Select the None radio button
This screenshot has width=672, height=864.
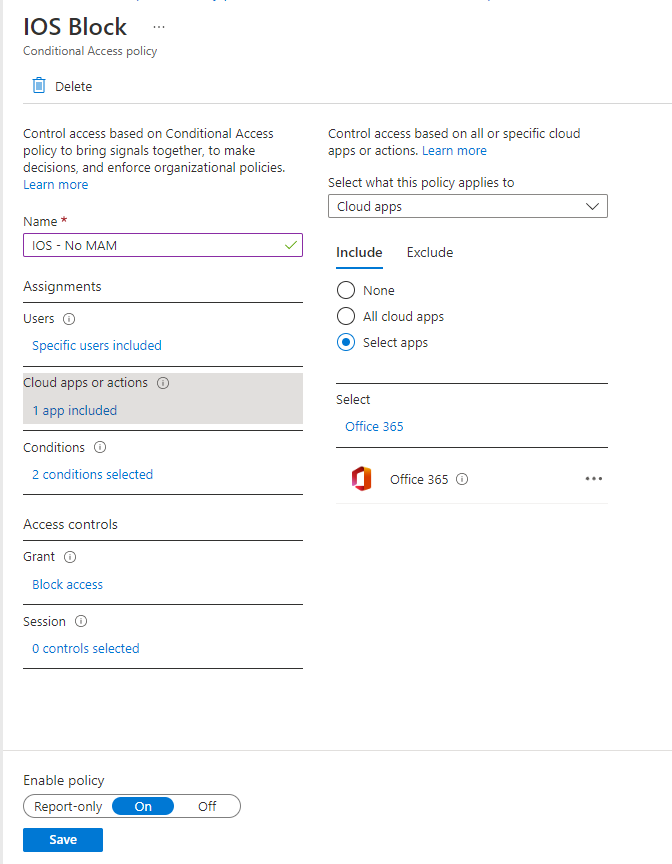[x=346, y=290]
